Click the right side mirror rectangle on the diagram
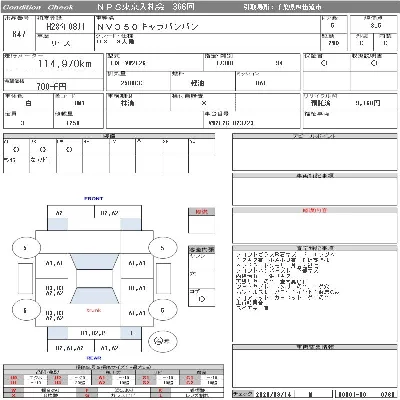The height and width of the screenshot is (400, 400). pyautogui.click(x=163, y=278)
